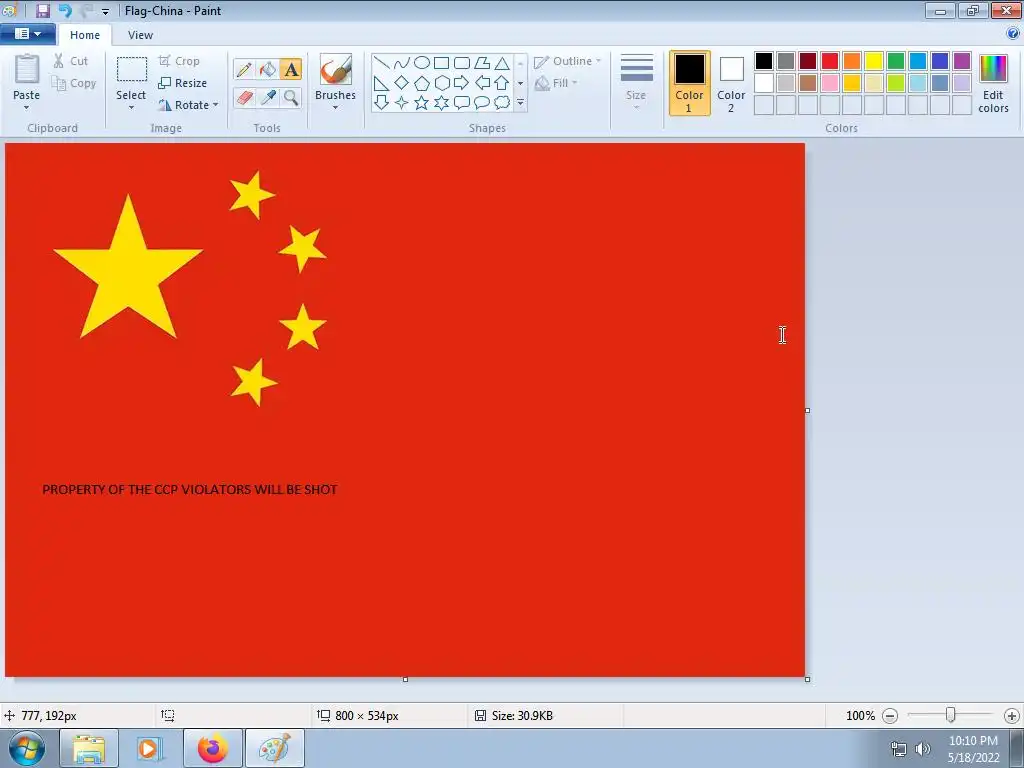
Task: Choose the Six-point star shape
Action: (x=441, y=103)
